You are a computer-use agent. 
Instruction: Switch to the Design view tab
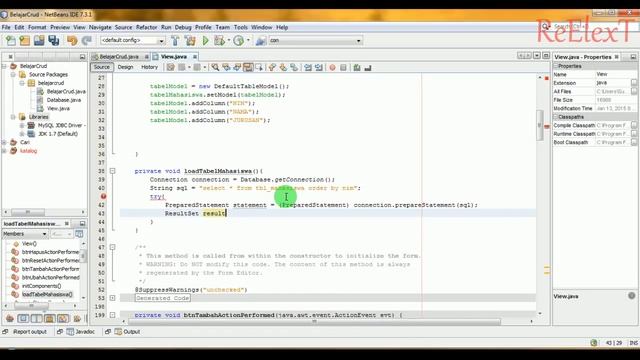[125, 67]
